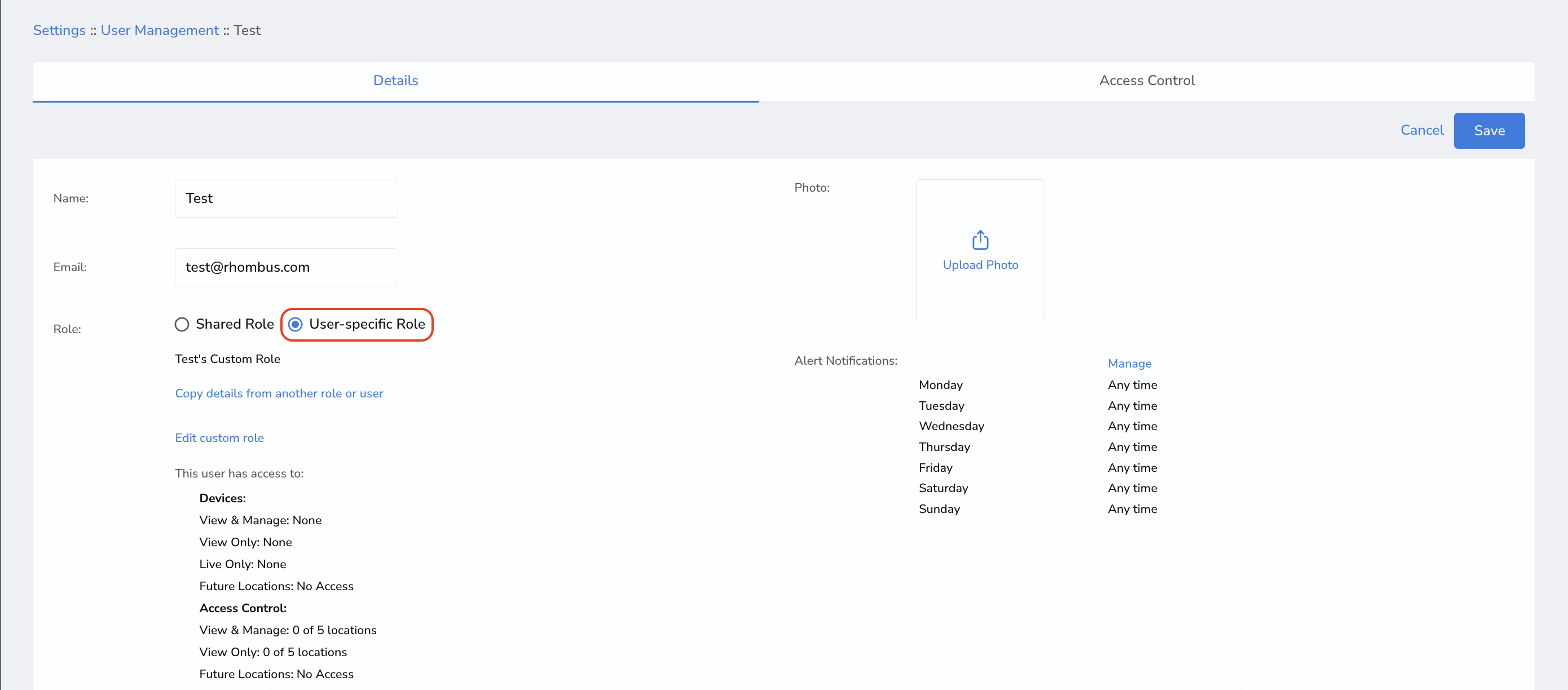The width and height of the screenshot is (1568, 690).
Task: Click "This user has access to:" text
Action: [x=239, y=474]
